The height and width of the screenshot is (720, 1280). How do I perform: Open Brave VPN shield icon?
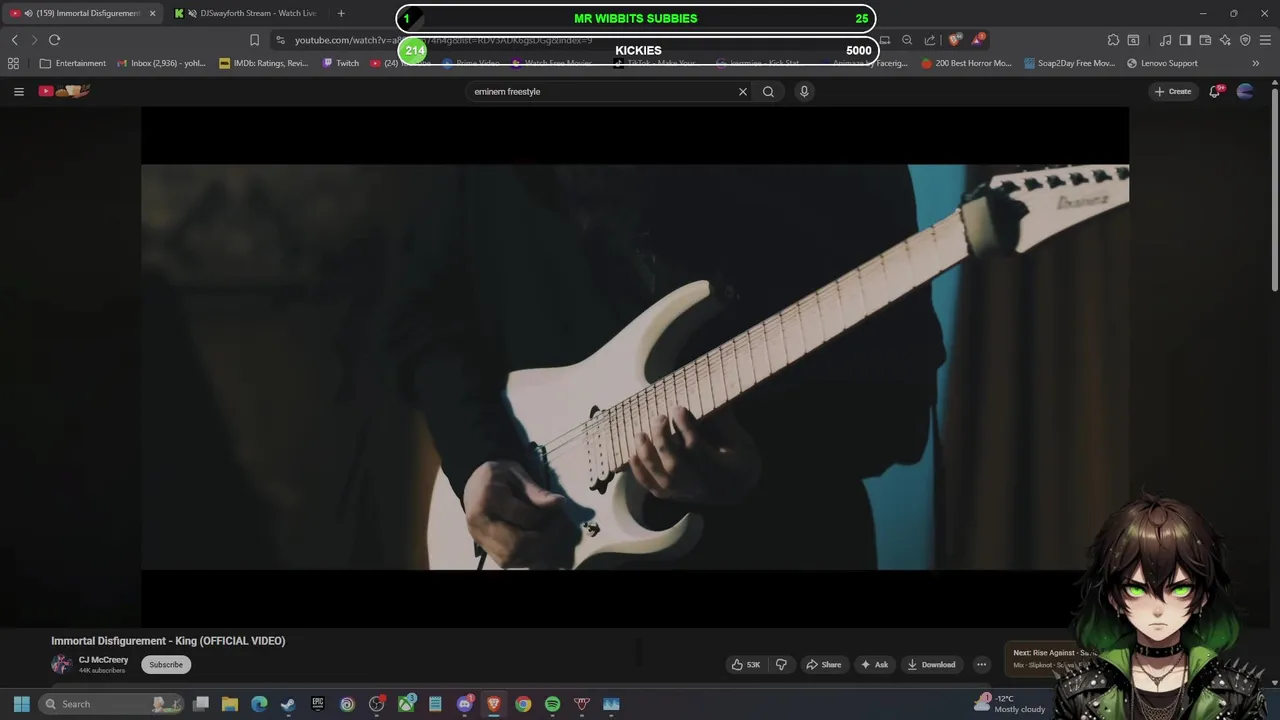(1245, 40)
